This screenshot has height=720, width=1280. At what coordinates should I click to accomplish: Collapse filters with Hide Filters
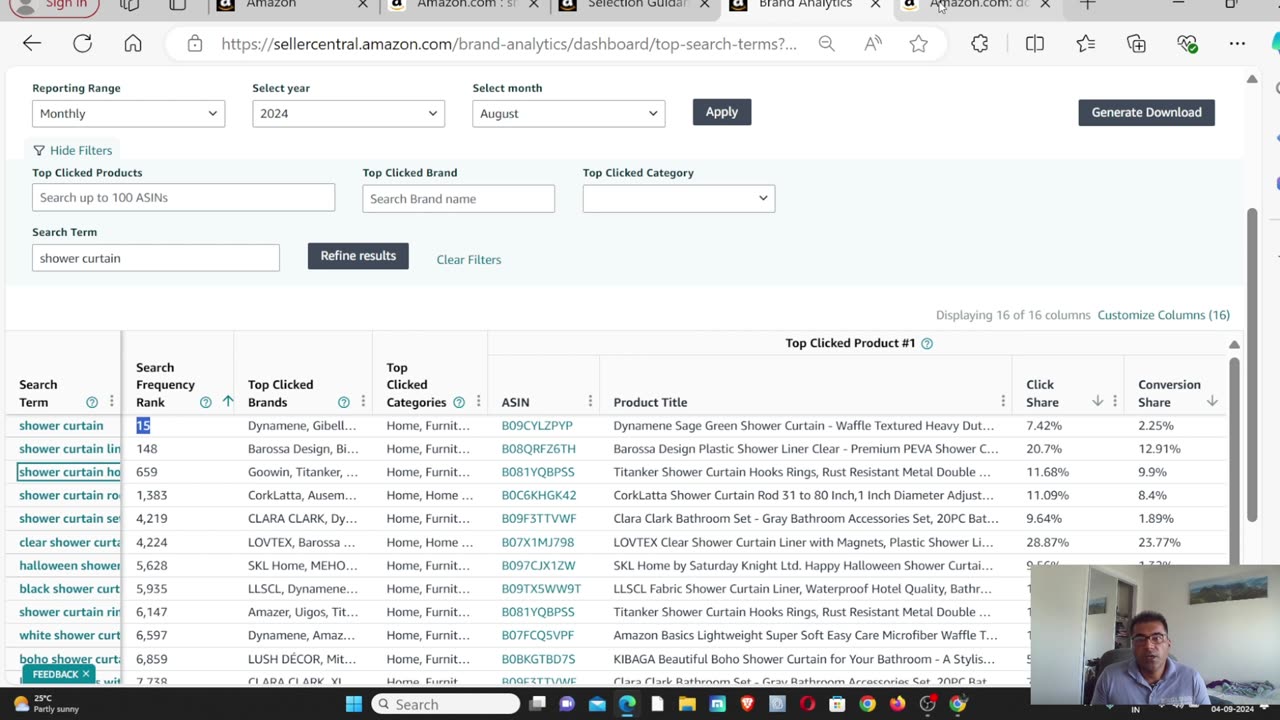pyautogui.click(x=72, y=150)
